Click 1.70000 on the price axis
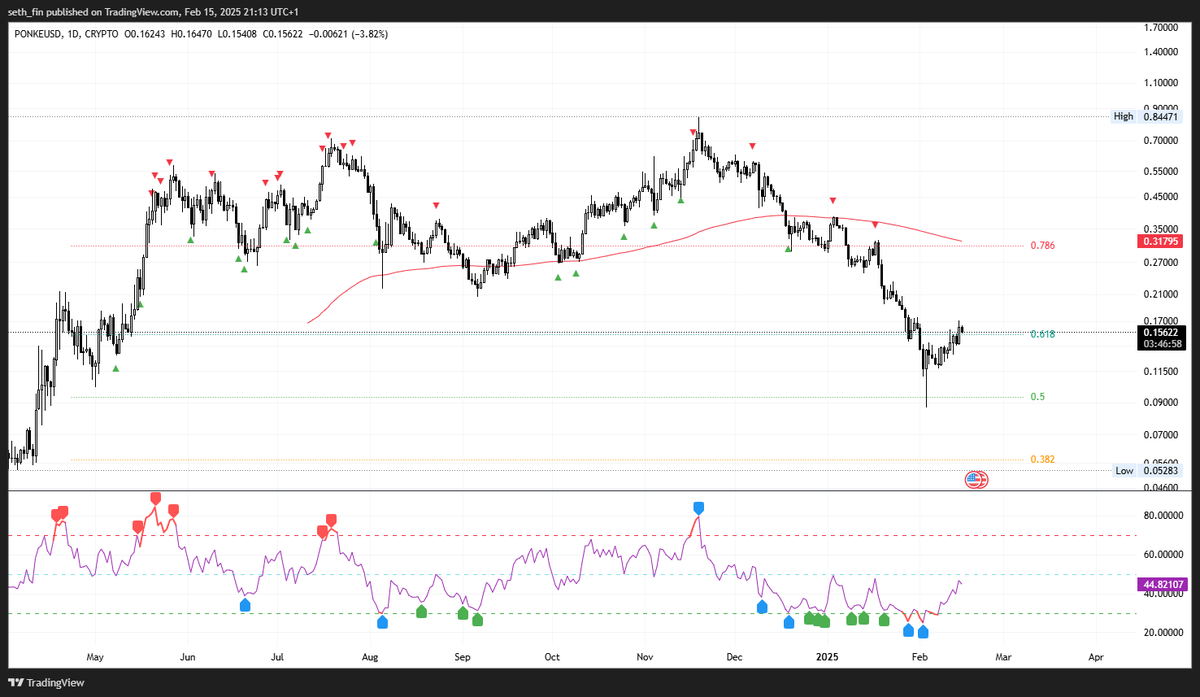This screenshot has height=697, width=1200. coord(1162,28)
